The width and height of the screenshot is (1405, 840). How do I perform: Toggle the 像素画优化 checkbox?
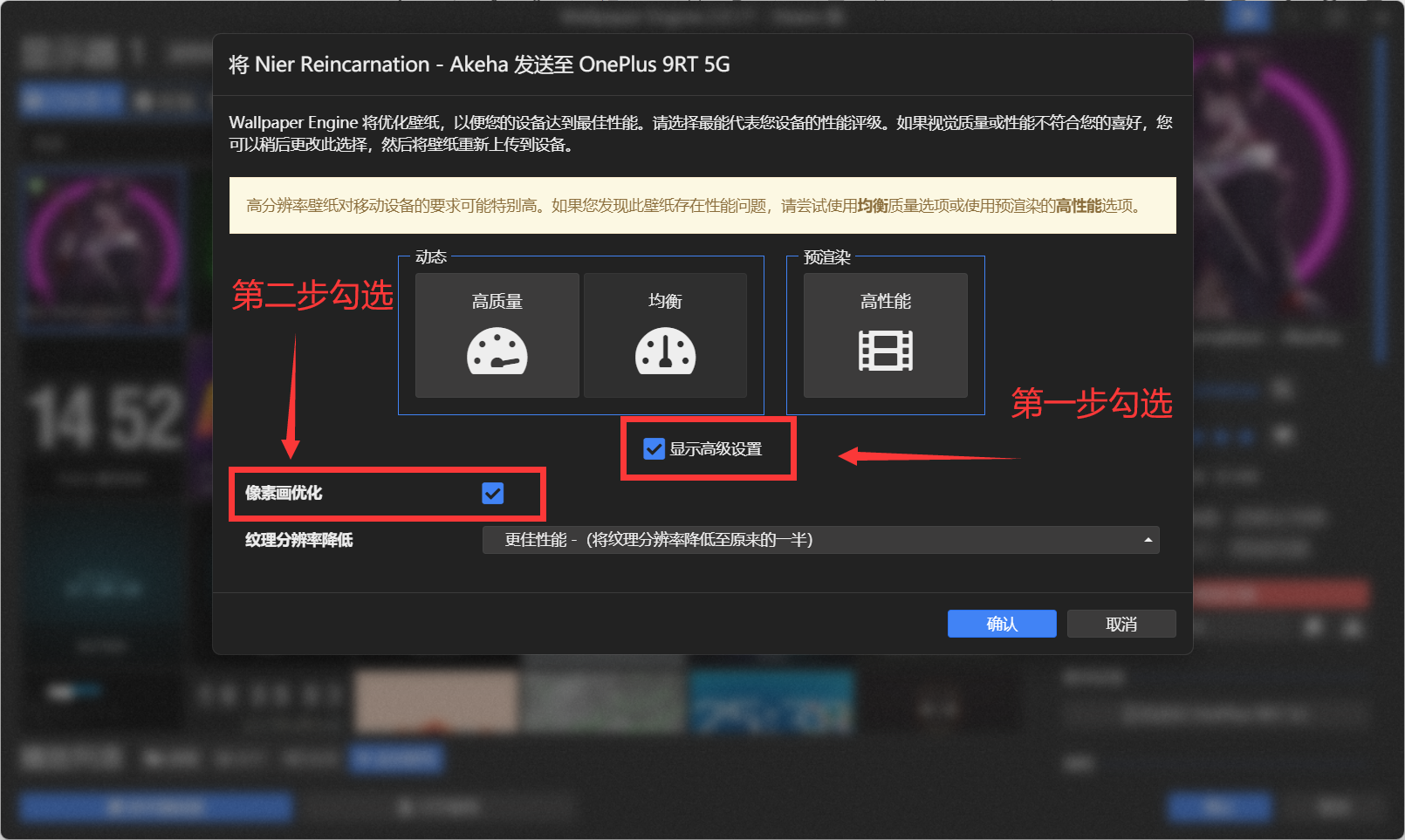tap(493, 494)
